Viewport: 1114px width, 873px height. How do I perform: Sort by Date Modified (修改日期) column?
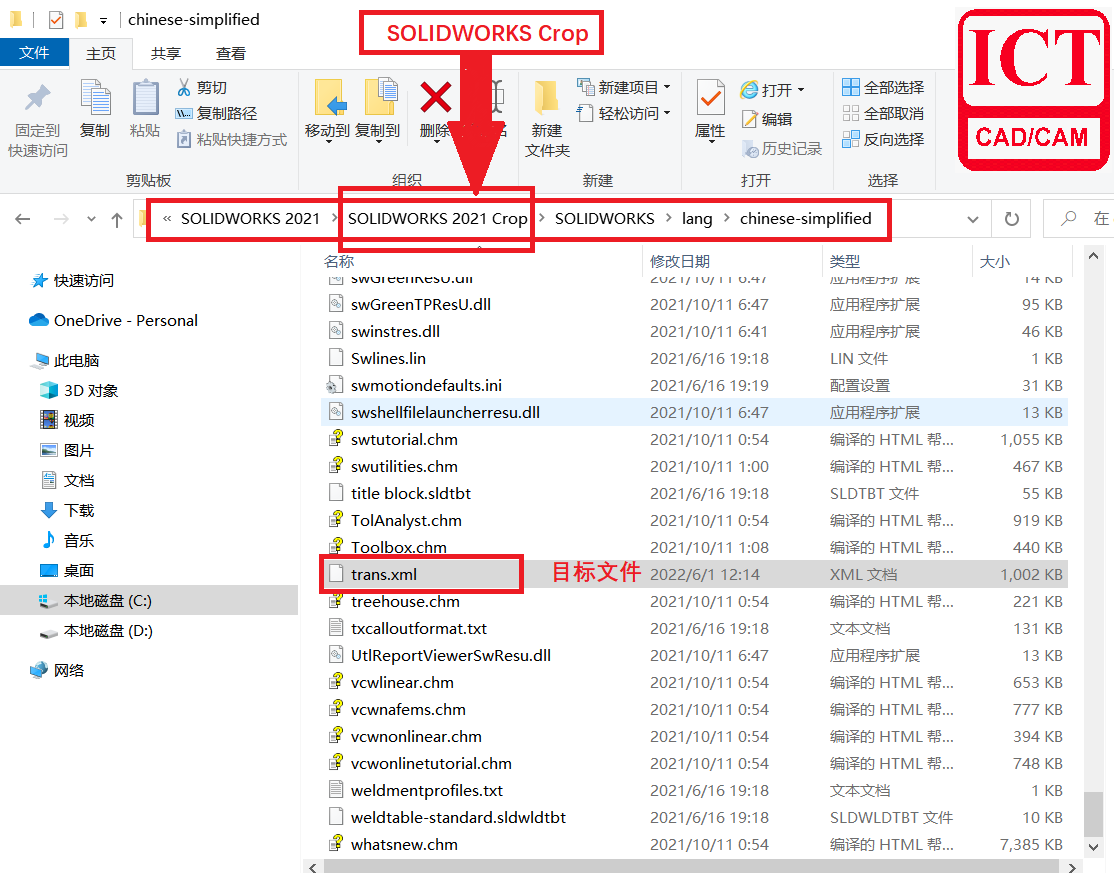click(x=680, y=261)
